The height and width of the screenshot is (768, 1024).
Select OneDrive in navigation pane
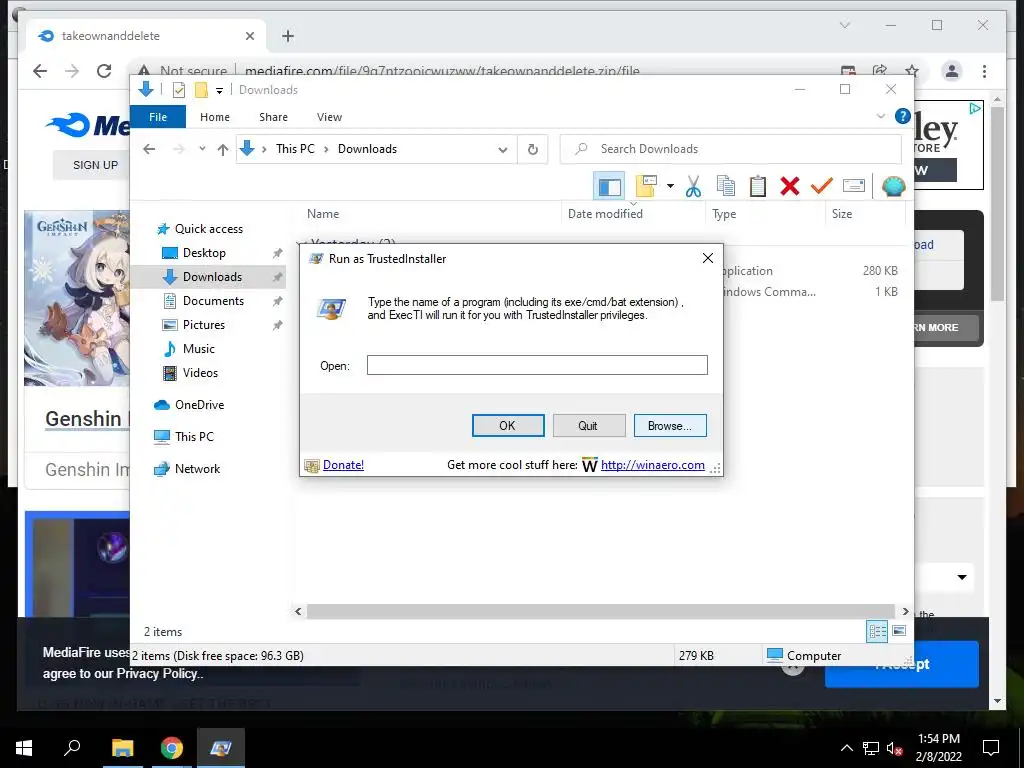tap(199, 405)
